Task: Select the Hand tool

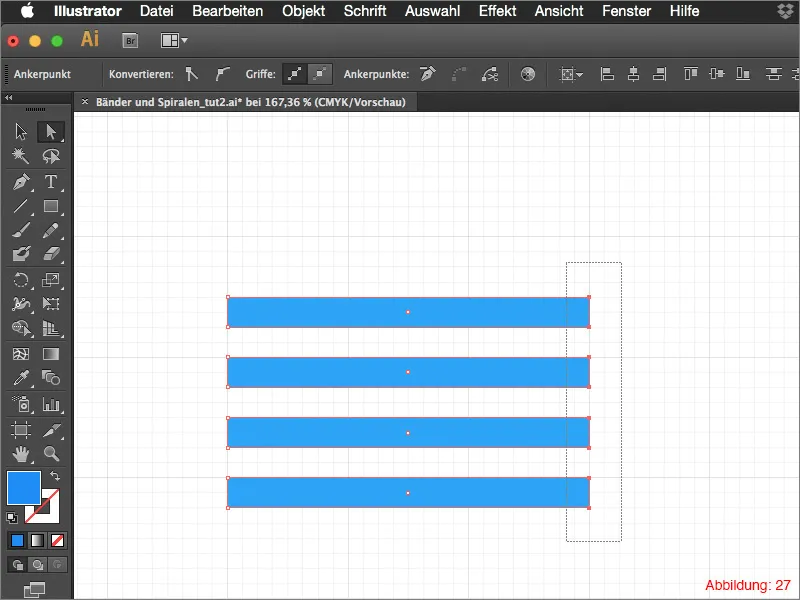Action: tap(21, 453)
